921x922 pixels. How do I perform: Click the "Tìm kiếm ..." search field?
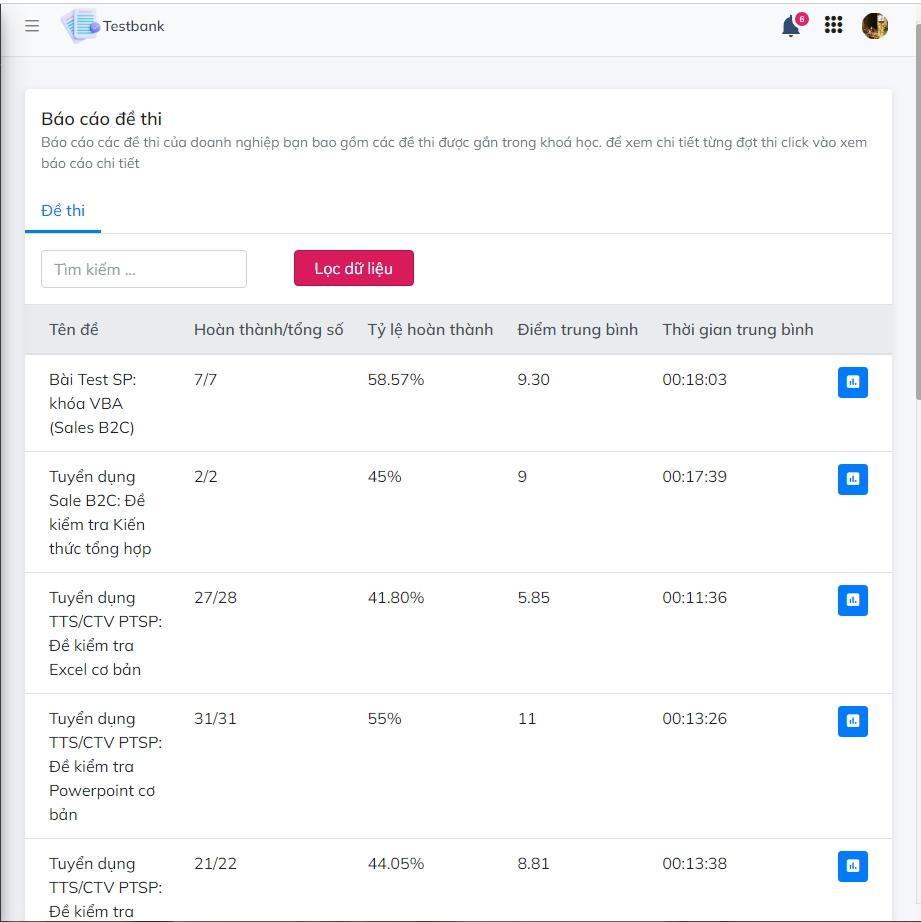click(143, 268)
